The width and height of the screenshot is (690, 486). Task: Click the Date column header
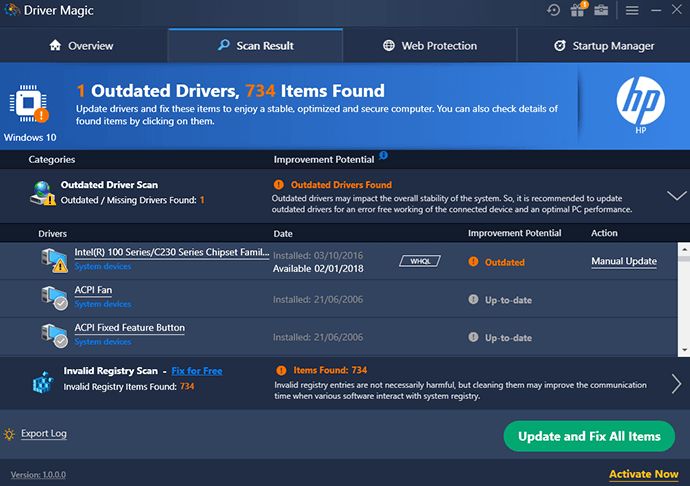click(283, 233)
